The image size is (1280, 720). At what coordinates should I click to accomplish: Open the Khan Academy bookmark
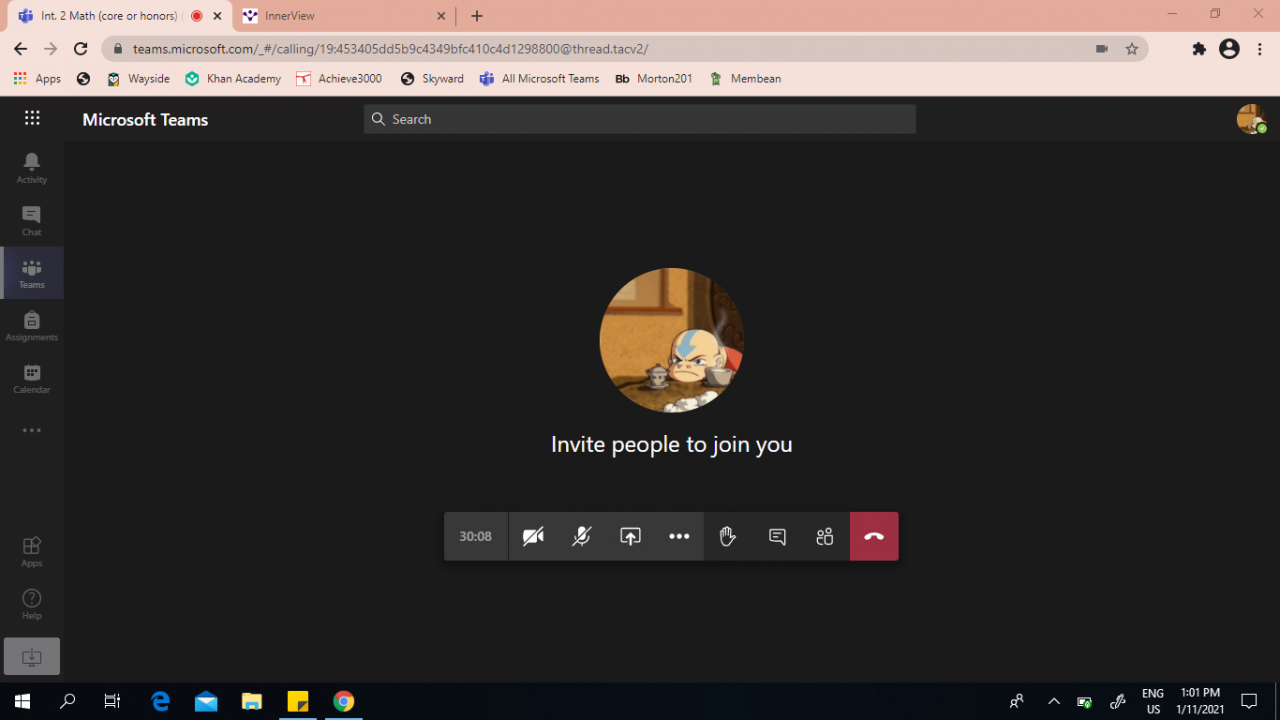coord(233,79)
